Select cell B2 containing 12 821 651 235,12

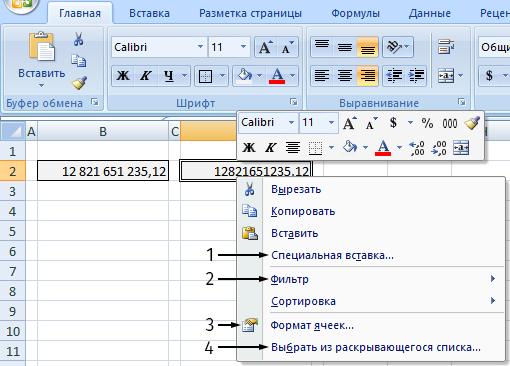(103, 171)
